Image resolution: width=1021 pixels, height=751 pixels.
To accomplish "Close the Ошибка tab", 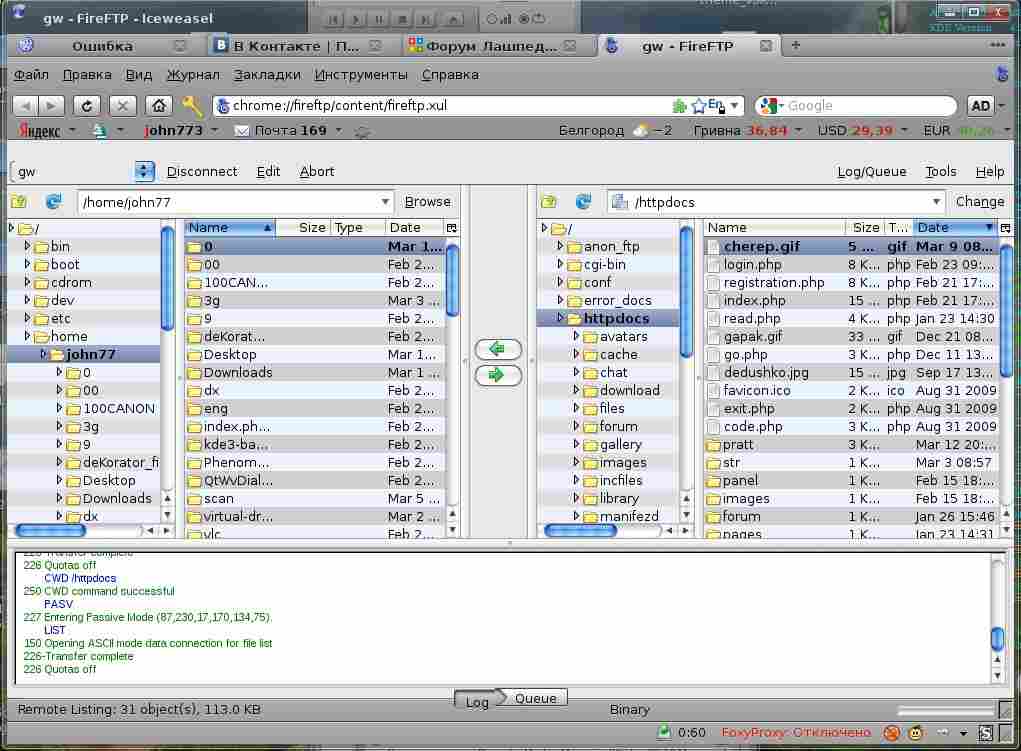I will pyautogui.click(x=180, y=46).
